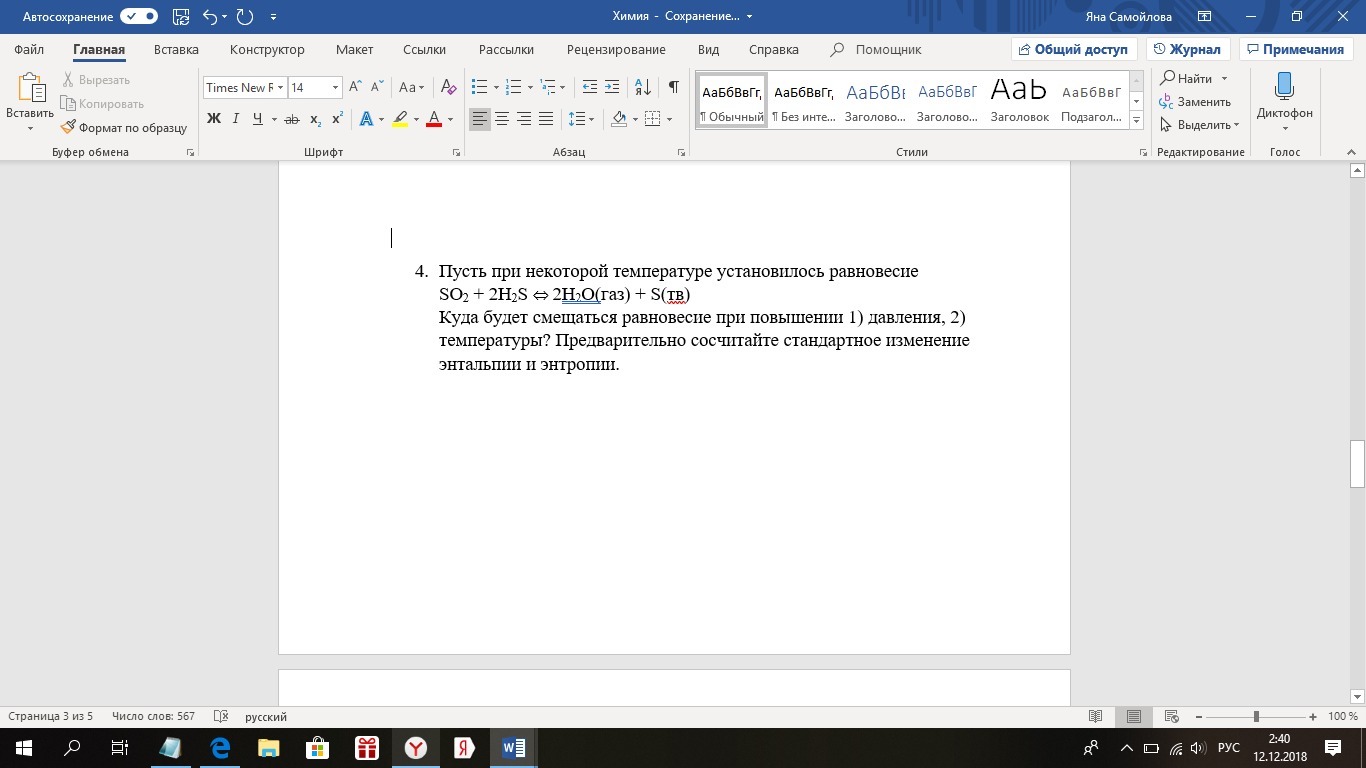Click the yellow text highlight color button

pos(400,119)
